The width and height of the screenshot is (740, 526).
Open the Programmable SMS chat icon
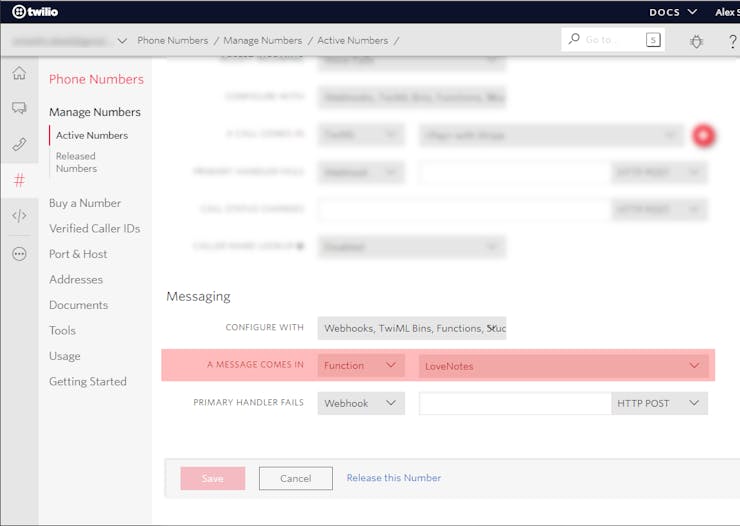click(19, 108)
